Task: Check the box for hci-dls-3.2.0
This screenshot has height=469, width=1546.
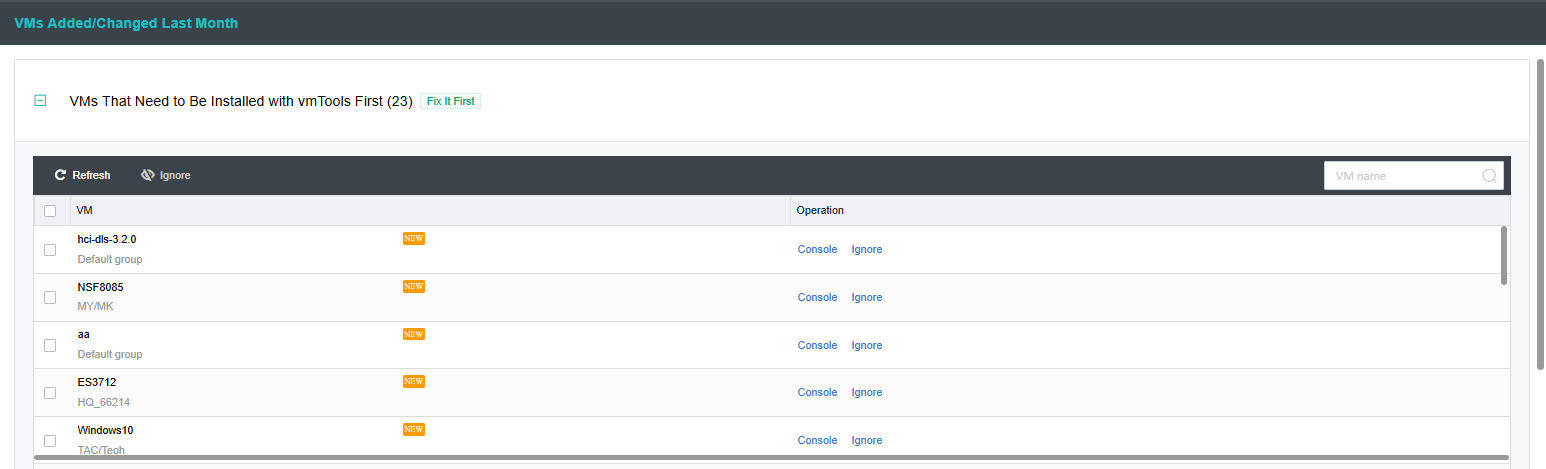Action: pos(50,250)
